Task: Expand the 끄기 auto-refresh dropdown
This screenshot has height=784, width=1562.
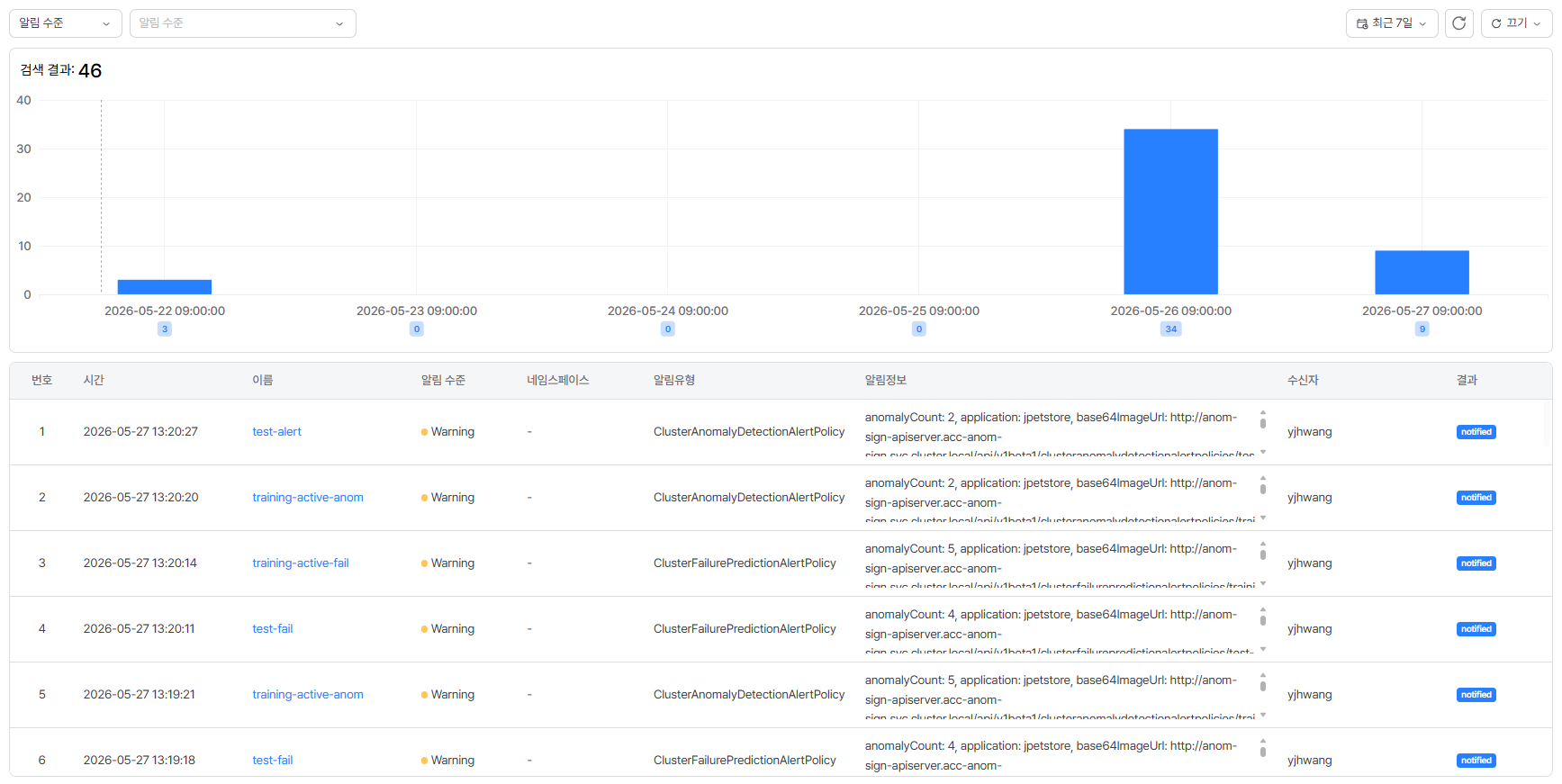Action: point(1516,23)
